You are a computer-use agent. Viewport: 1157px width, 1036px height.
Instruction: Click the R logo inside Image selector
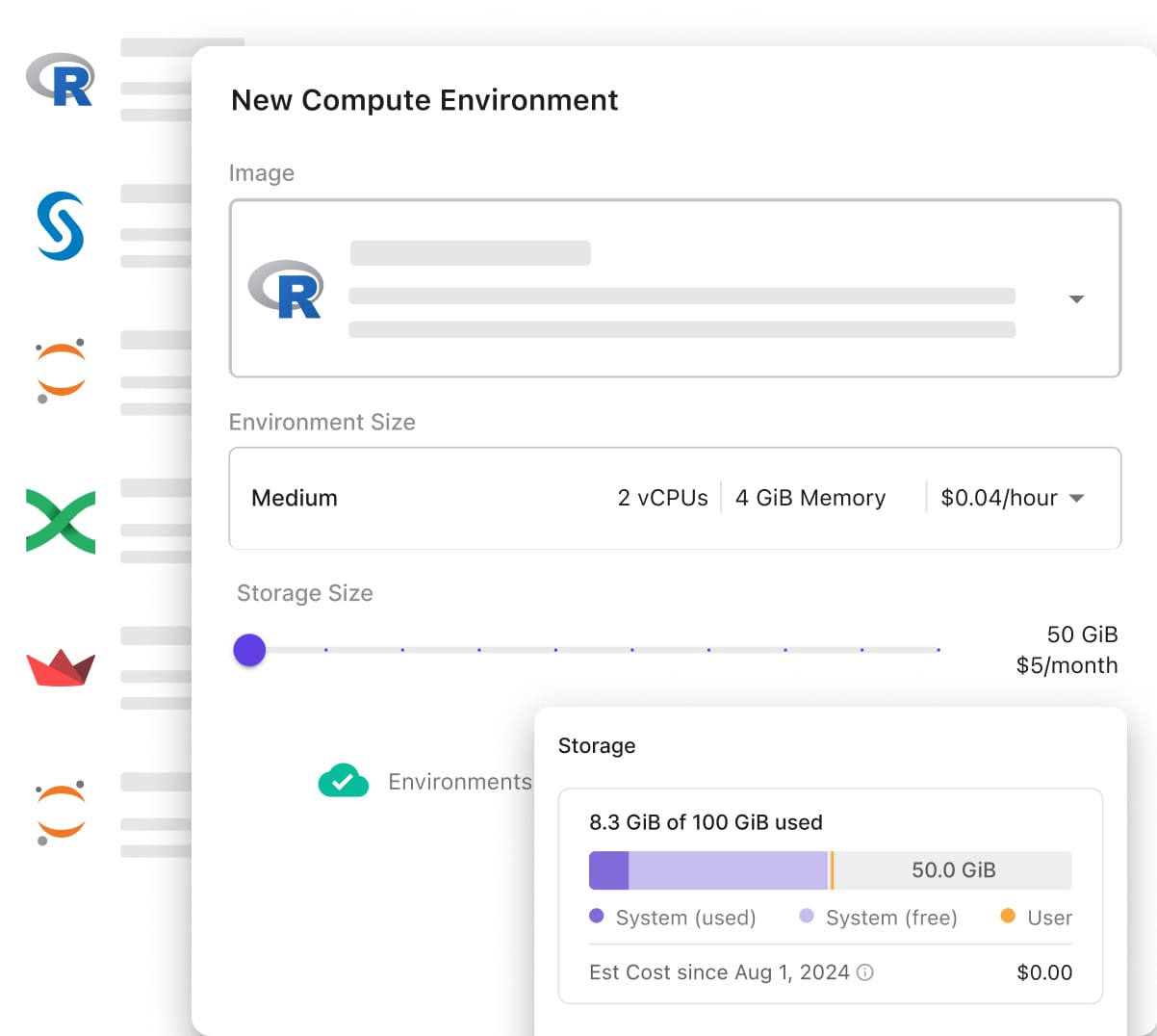click(x=285, y=289)
